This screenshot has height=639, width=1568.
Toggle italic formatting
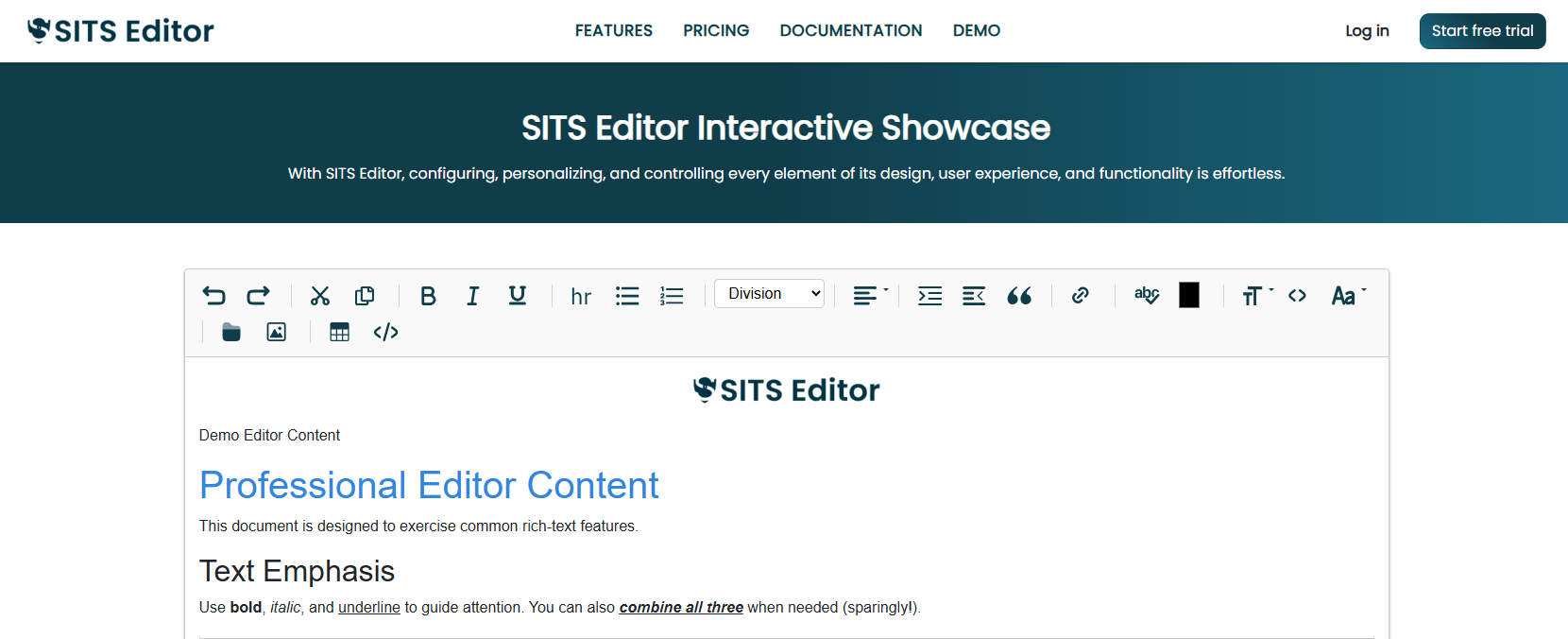click(x=472, y=296)
